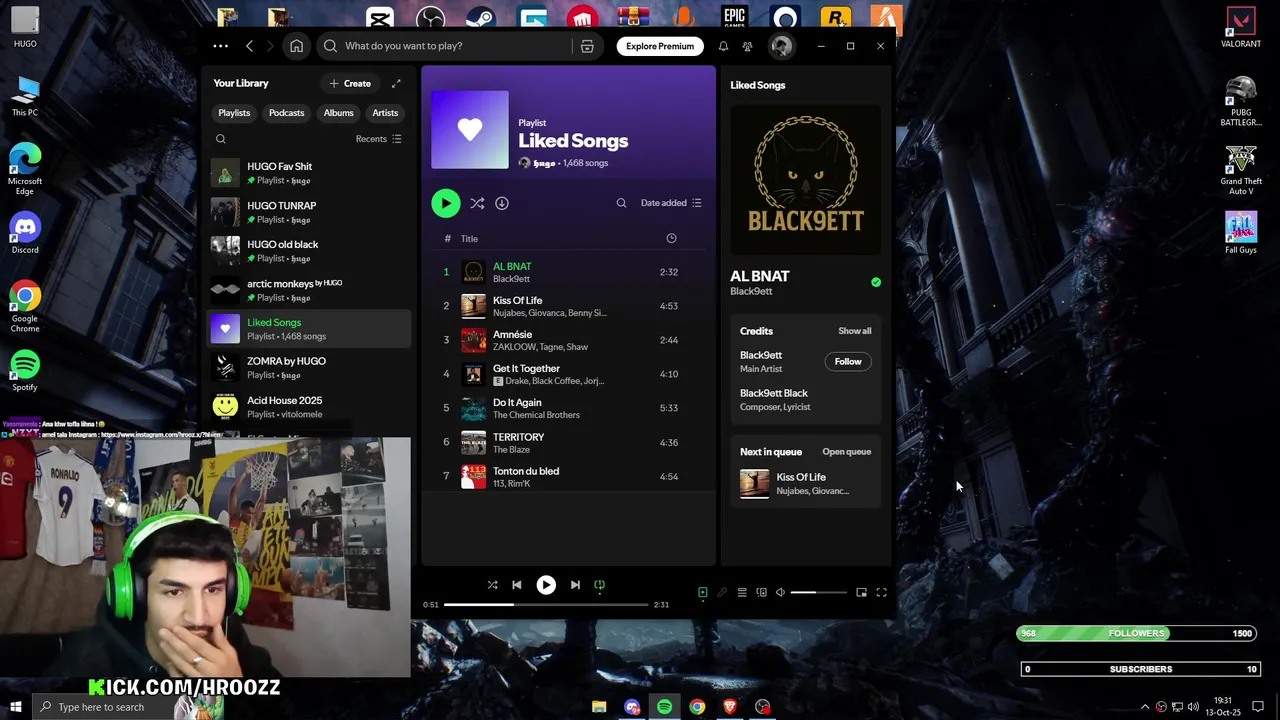This screenshot has width=1280, height=720.
Task: Open arctic monkeys playlist in library
Action: click(310, 290)
